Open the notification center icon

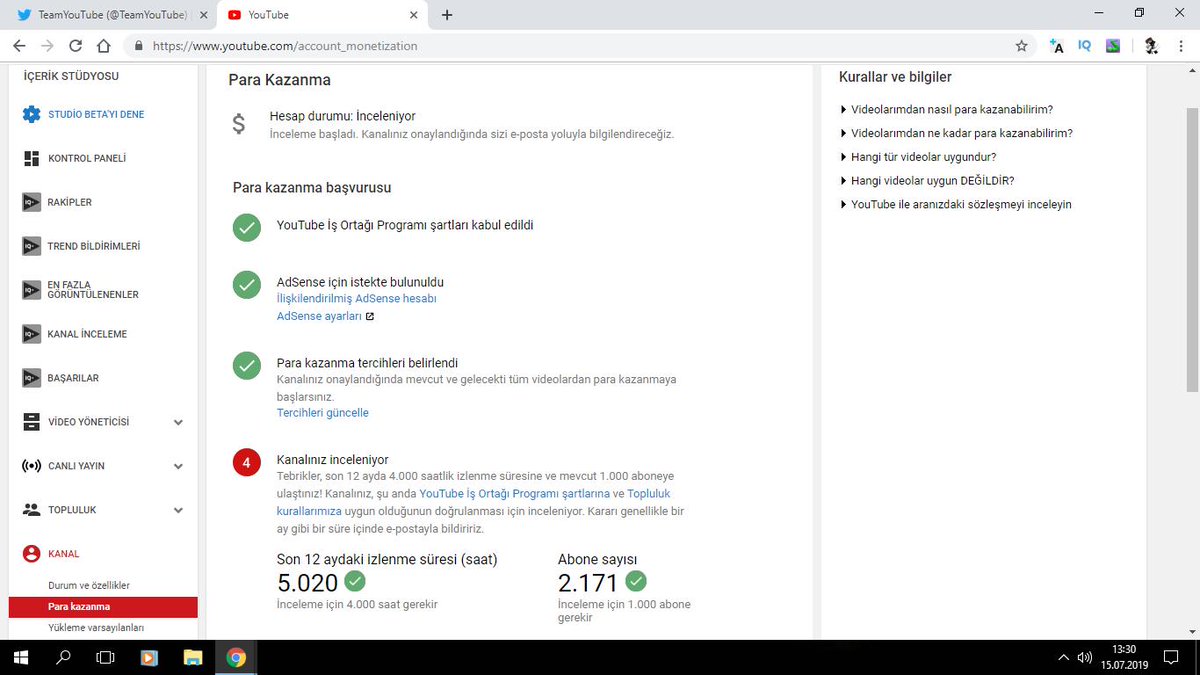tap(1172, 657)
